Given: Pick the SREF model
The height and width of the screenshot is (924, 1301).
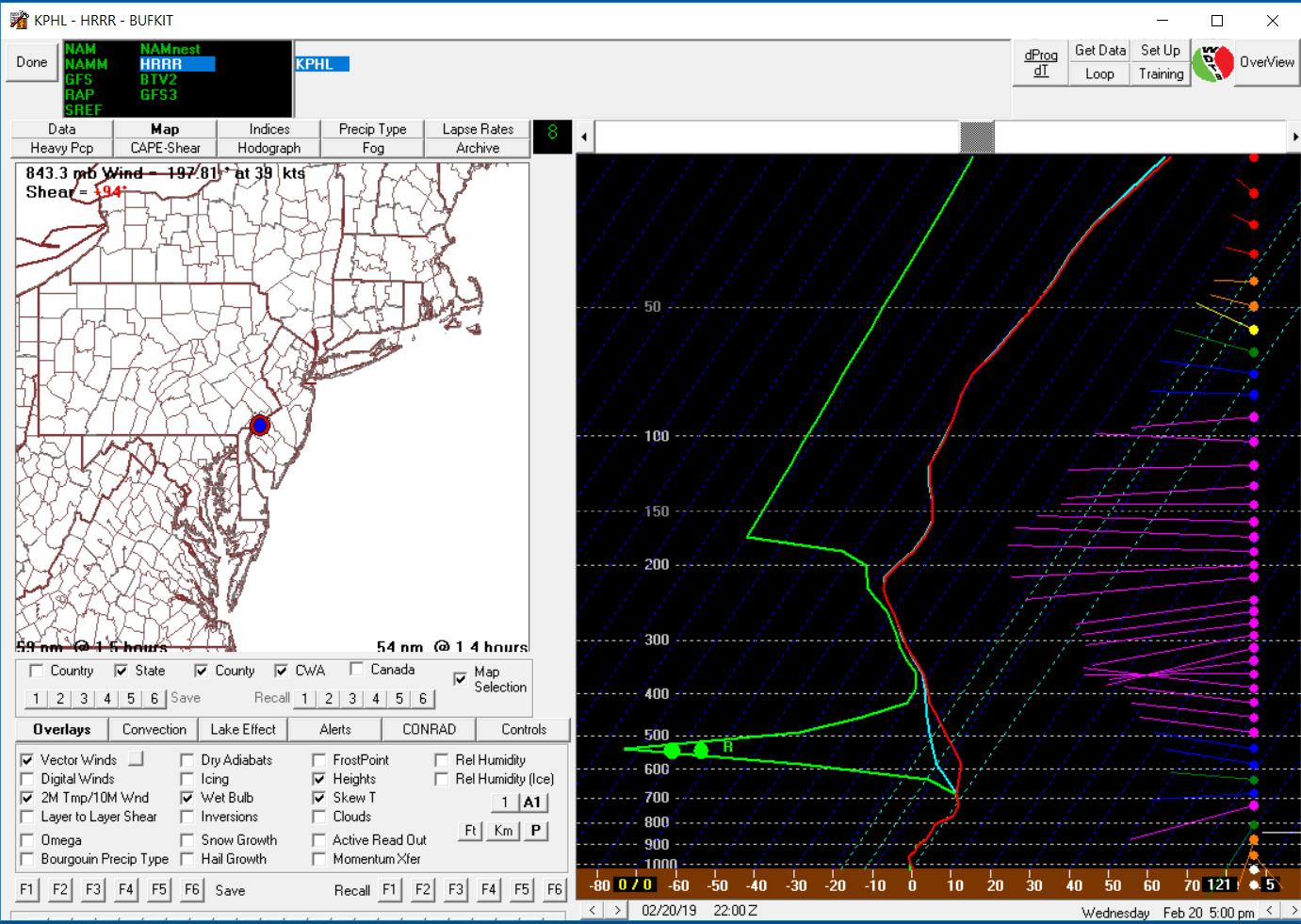Looking at the screenshot, I should [x=84, y=109].
